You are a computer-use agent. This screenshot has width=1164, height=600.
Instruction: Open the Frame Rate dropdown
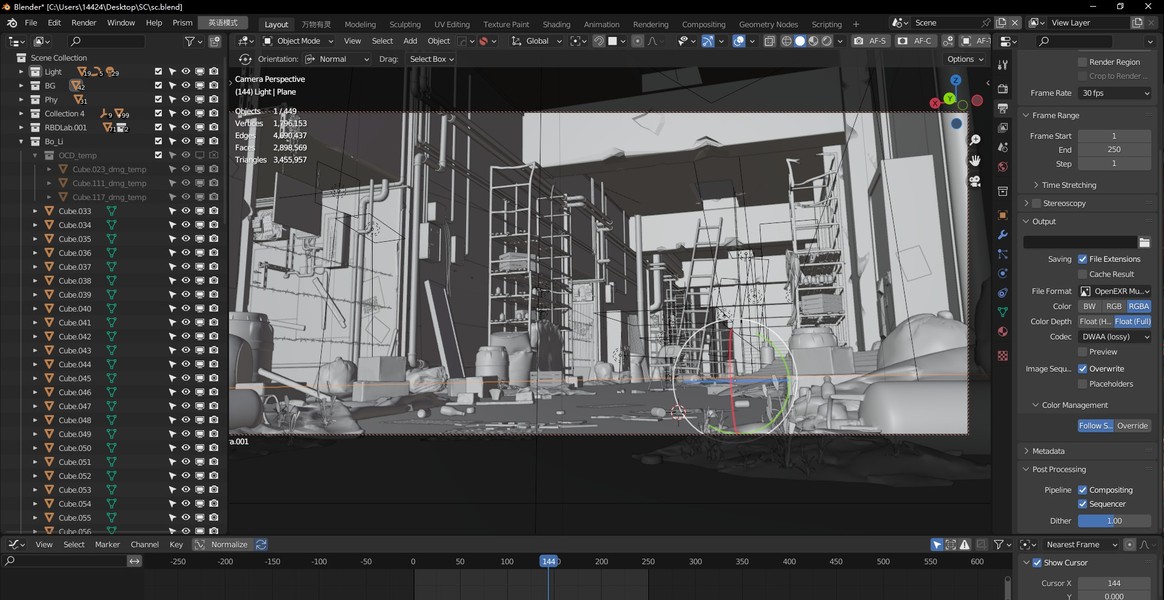[1114, 93]
